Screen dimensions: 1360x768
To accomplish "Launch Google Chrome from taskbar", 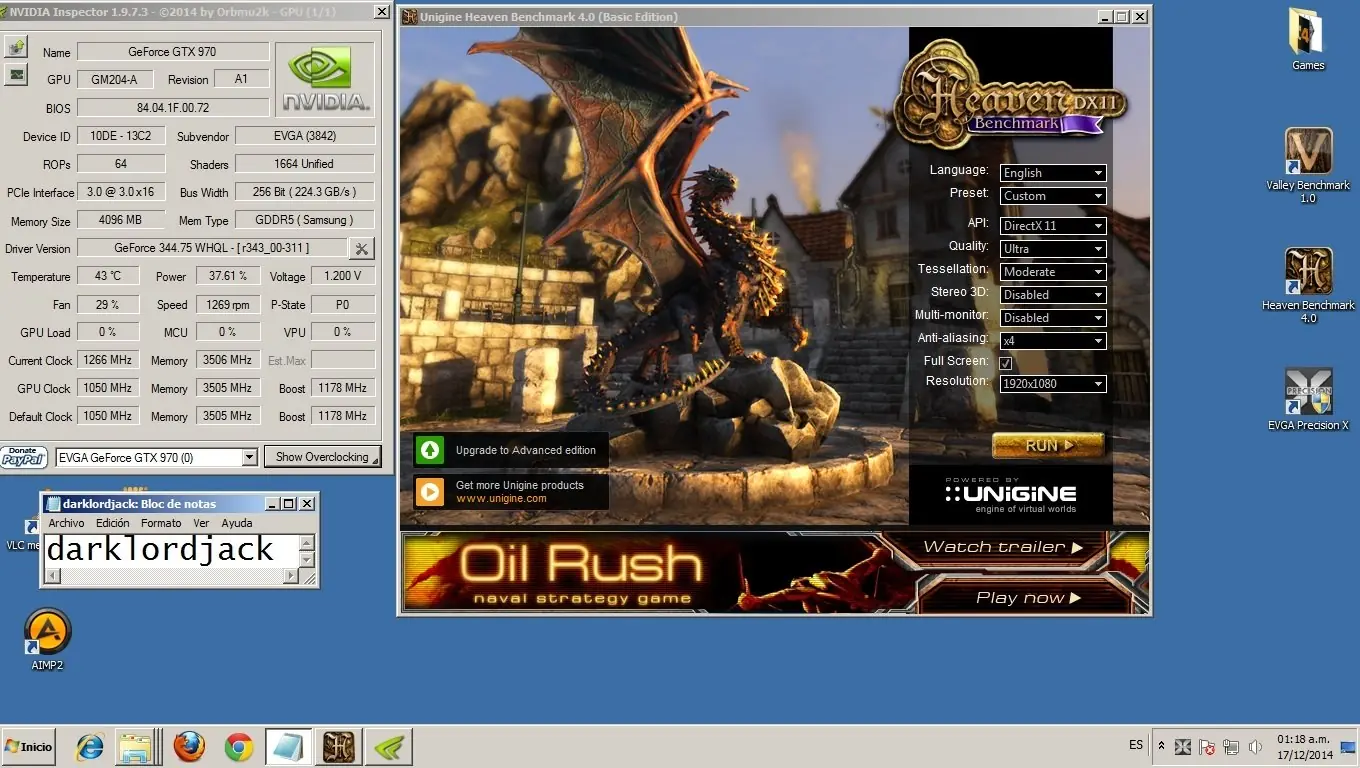I will (x=238, y=747).
